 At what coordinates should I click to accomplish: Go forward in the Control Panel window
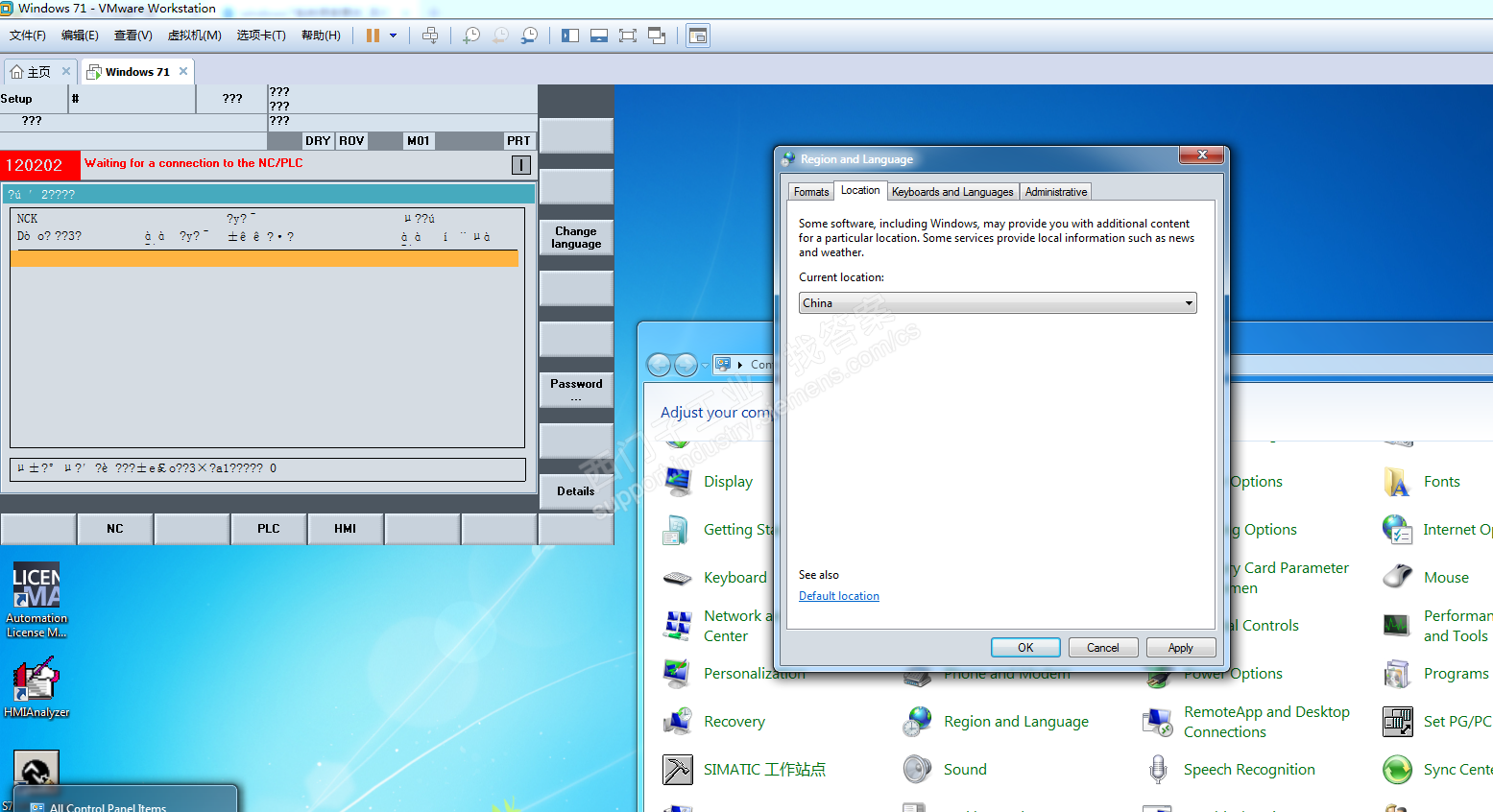(x=686, y=365)
